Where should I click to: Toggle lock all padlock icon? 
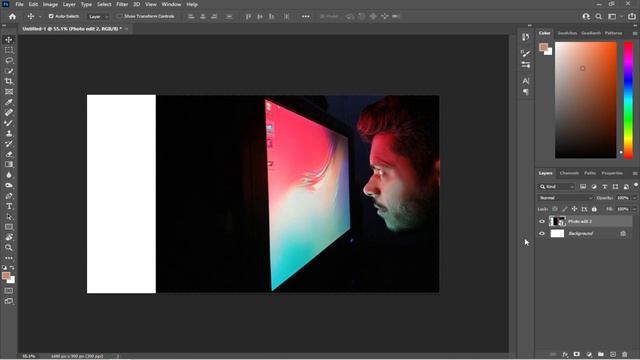(594, 209)
